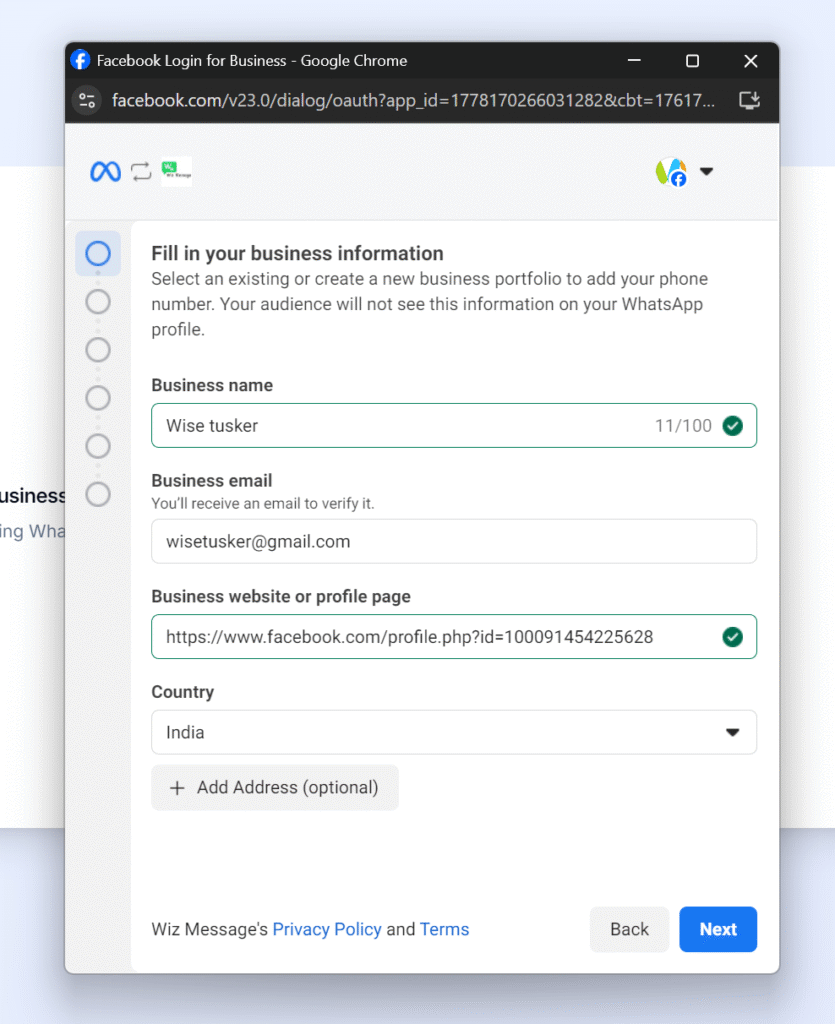The height and width of the screenshot is (1024, 835).
Task: Click the install app icon in address bar
Action: (x=749, y=100)
